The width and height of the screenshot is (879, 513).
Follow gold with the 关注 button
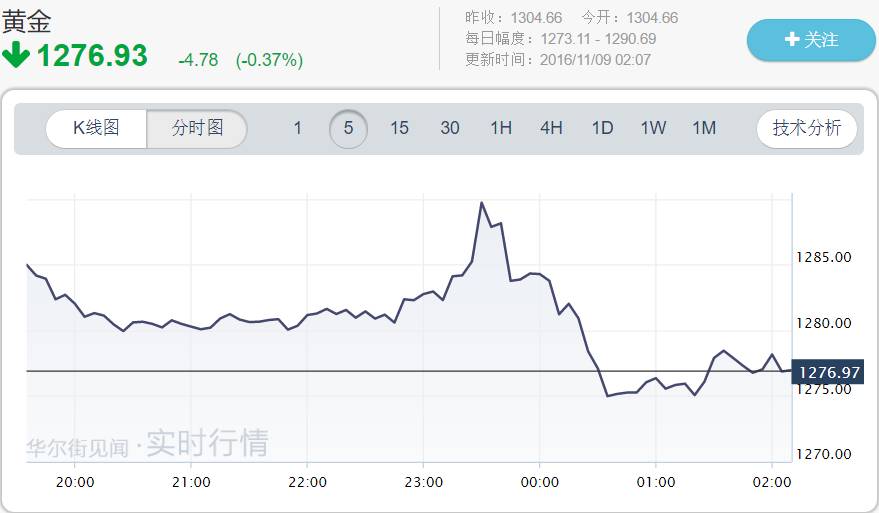click(x=811, y=40)
